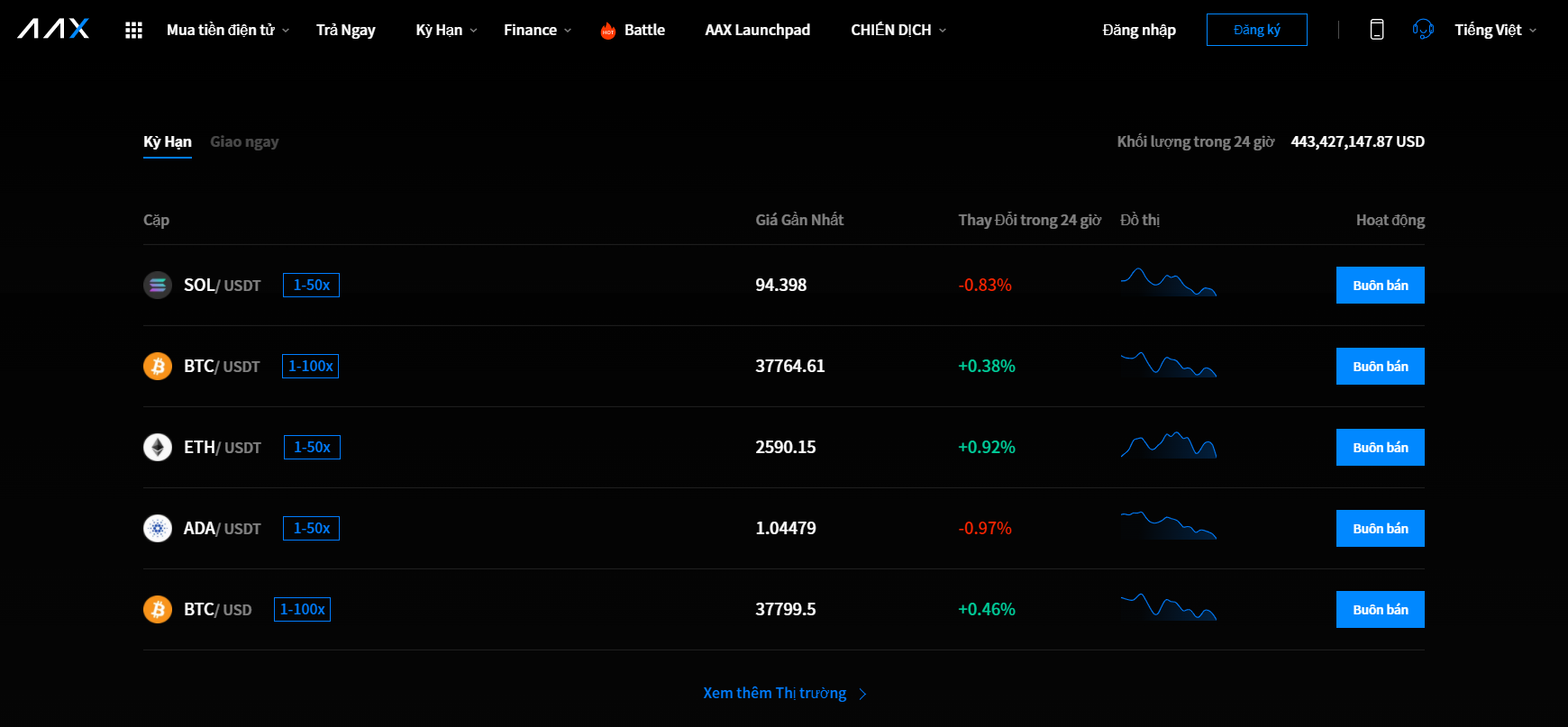Click the +0.46% change value
The width and height of the screenshot is (1568, 727).
pos(987,609)
